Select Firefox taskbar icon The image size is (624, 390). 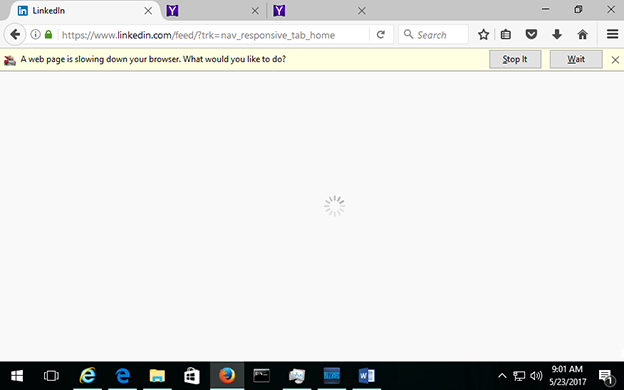[x=227, y=376]
